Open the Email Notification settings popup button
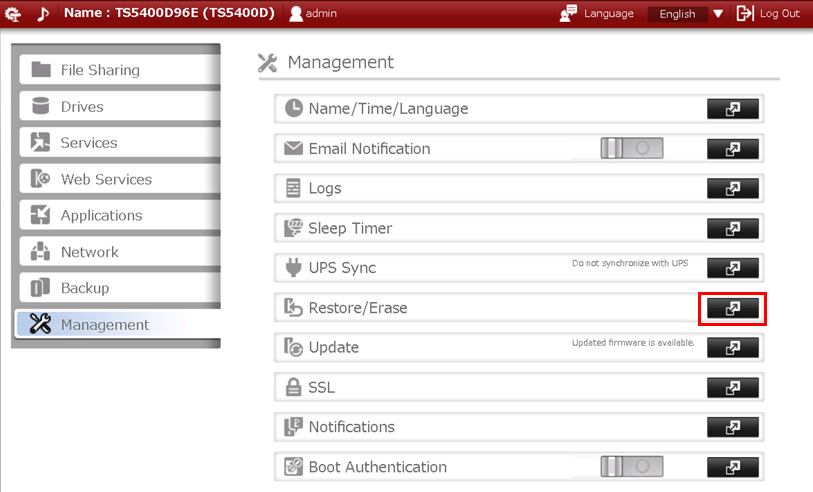 (x=732, y=149)
